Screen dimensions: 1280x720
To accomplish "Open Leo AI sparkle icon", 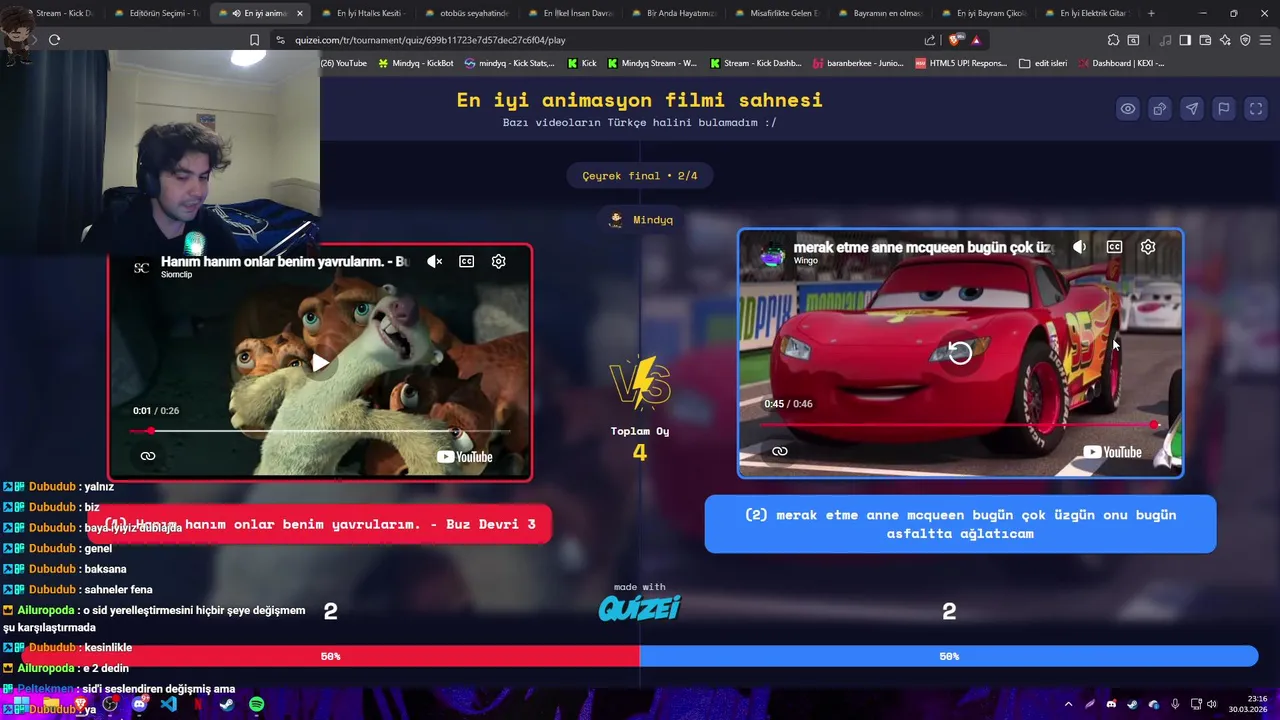I will point(1225,40).
